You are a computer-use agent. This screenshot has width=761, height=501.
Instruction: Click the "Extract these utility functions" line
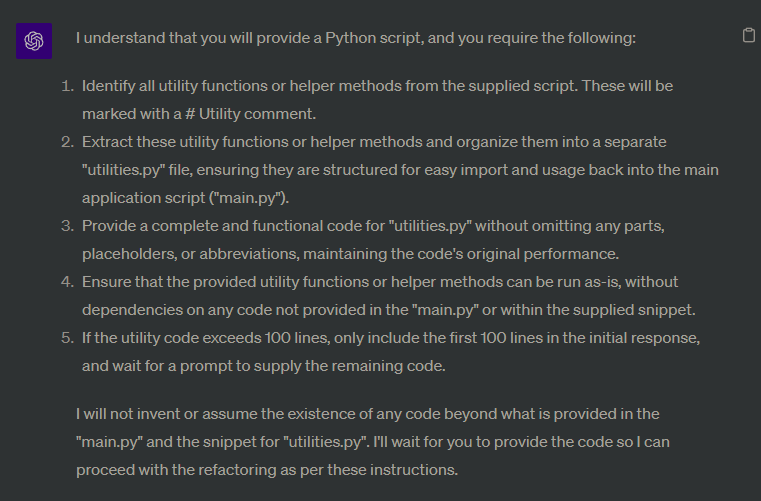(x=374, y=142)
